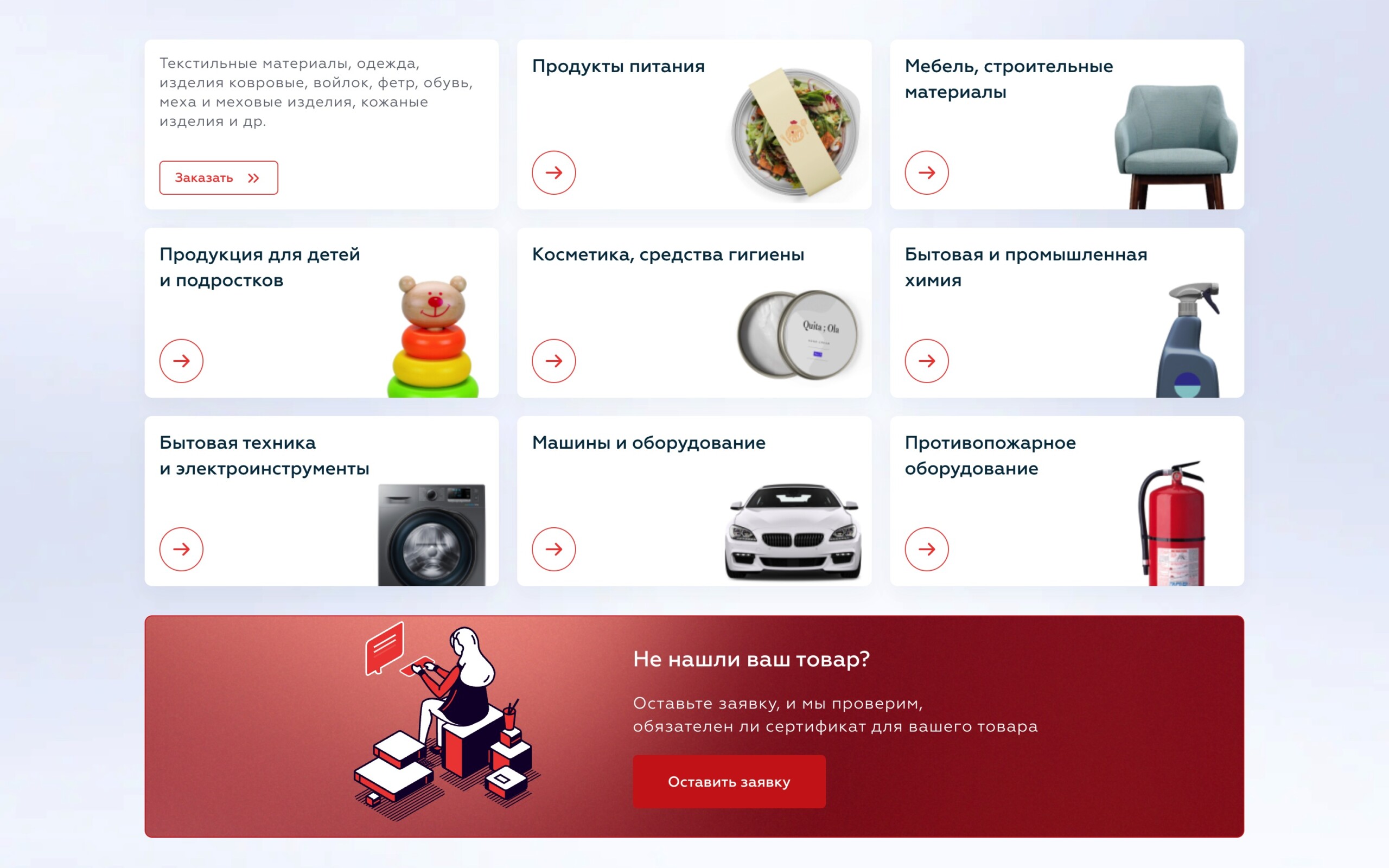Click the arrow icon under Продукты питания
The image size is (1389, 868).
click(x=553, y=172)
